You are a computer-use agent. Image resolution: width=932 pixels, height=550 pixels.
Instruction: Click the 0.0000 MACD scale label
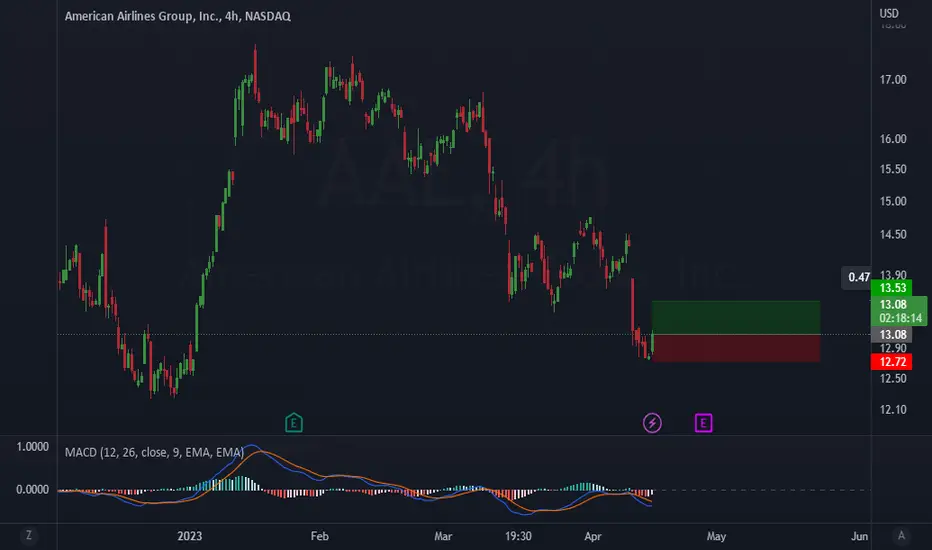(32, 489)
